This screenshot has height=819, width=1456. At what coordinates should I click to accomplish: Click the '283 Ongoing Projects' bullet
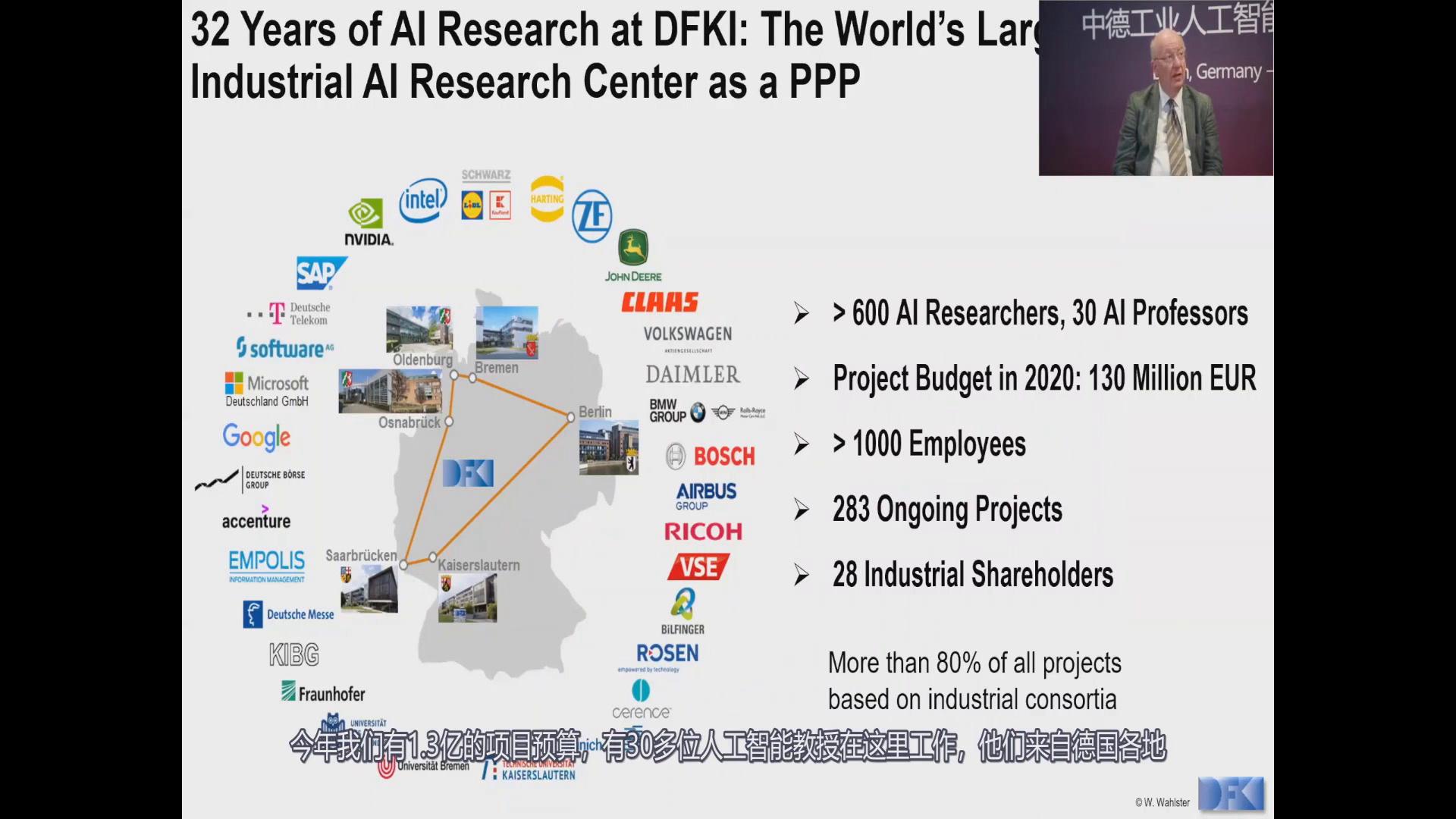pyautogui.click(x=947, y=510)
